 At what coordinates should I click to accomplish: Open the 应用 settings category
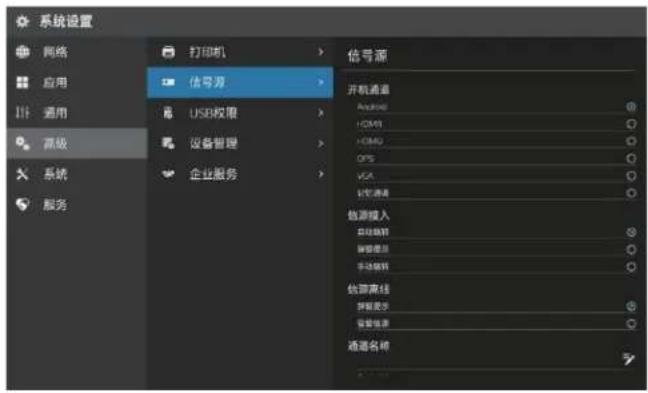point(55,82)
